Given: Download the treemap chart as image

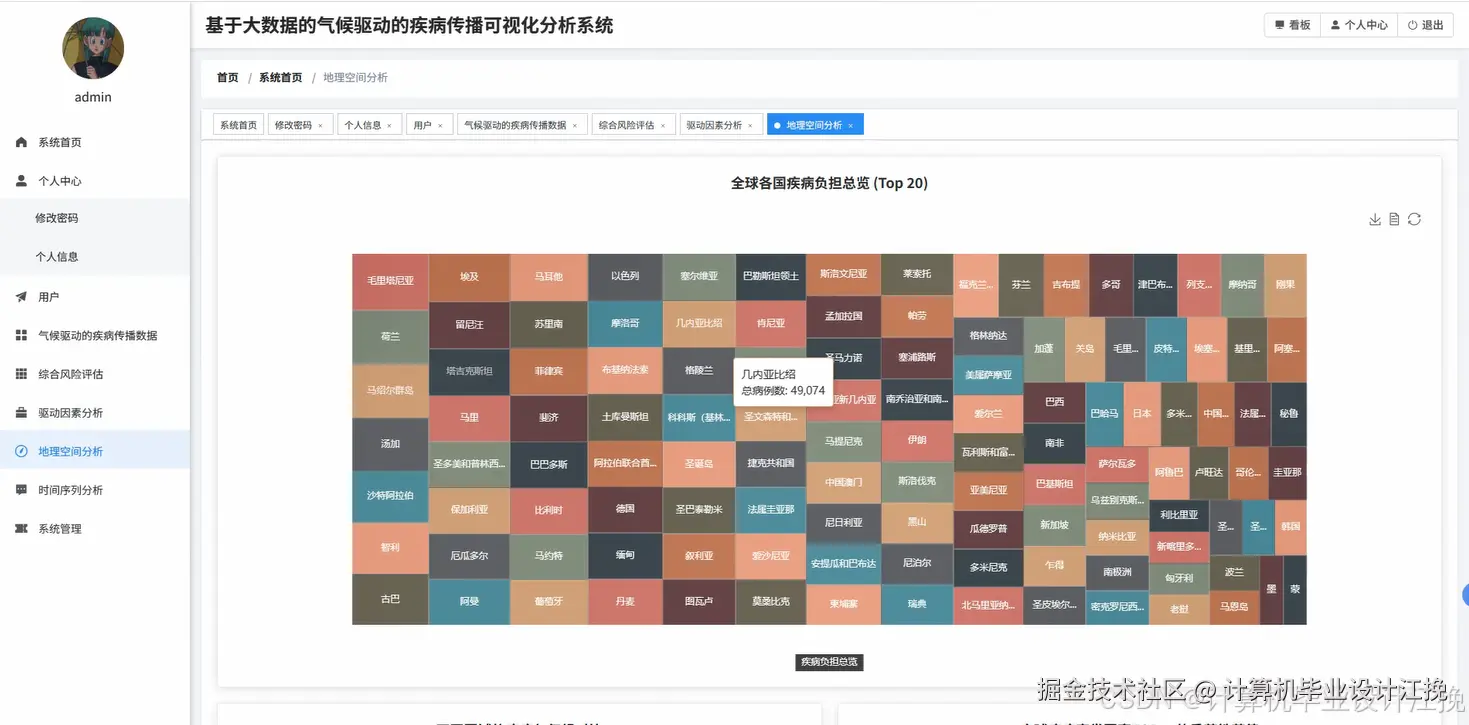Looking at the screenshot, I should [1375, 220].
